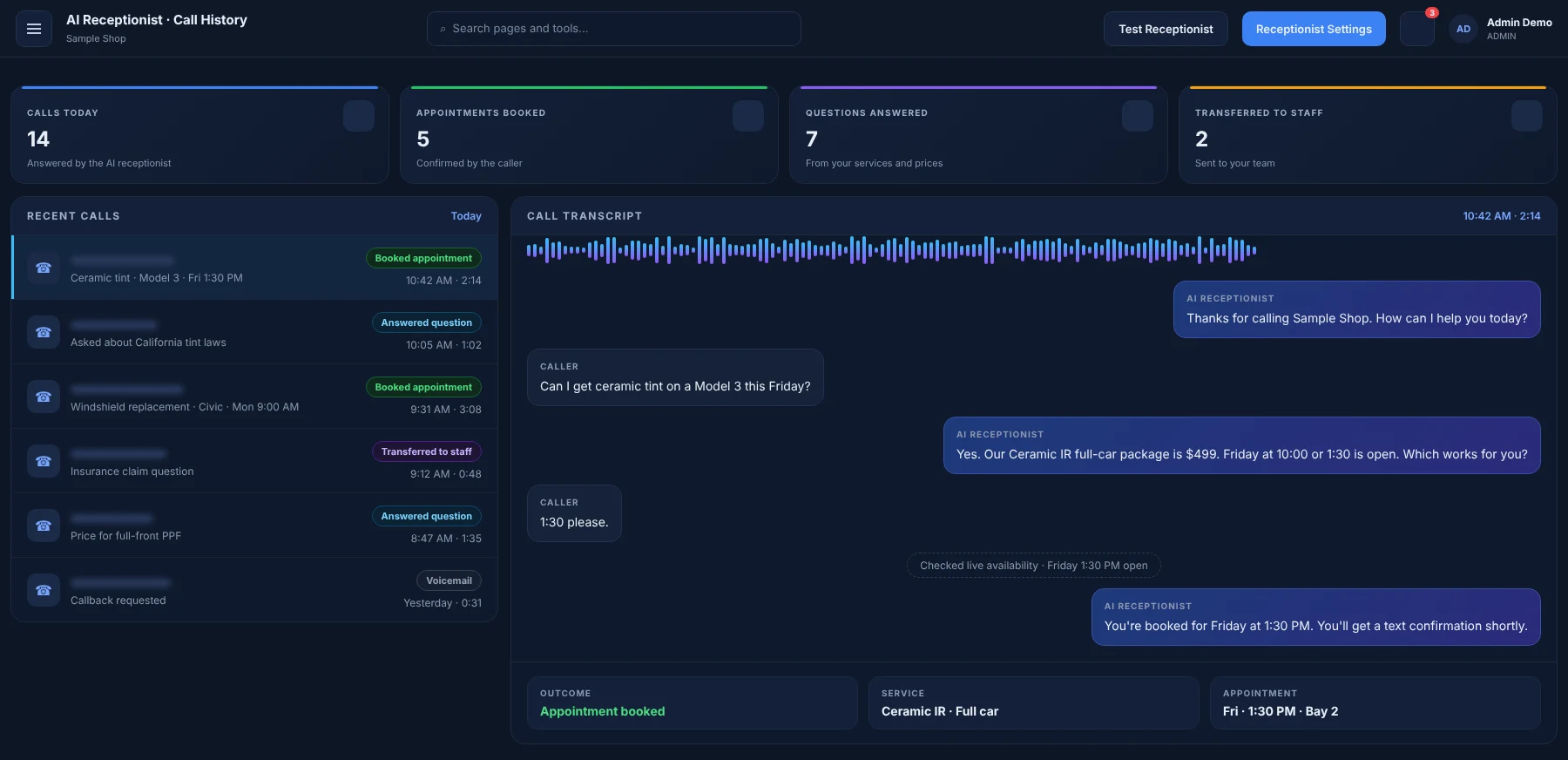This screenshot has height=760, width=1568.
Task: Open the hamburger navigation menu
Action: coord(34,29)
